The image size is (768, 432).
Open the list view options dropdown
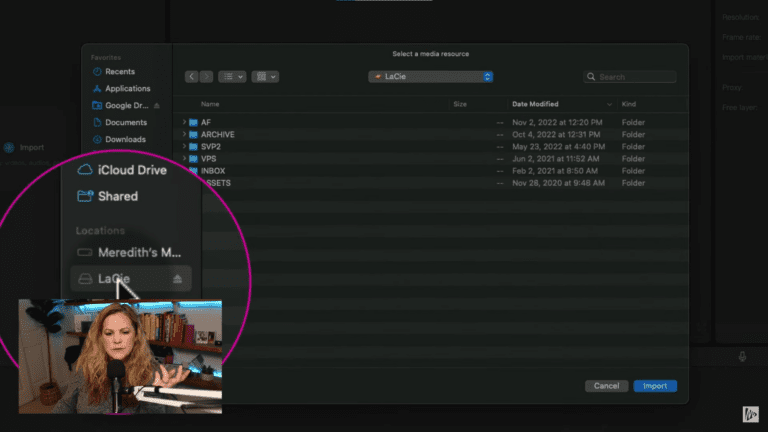(x=232, y=76)
